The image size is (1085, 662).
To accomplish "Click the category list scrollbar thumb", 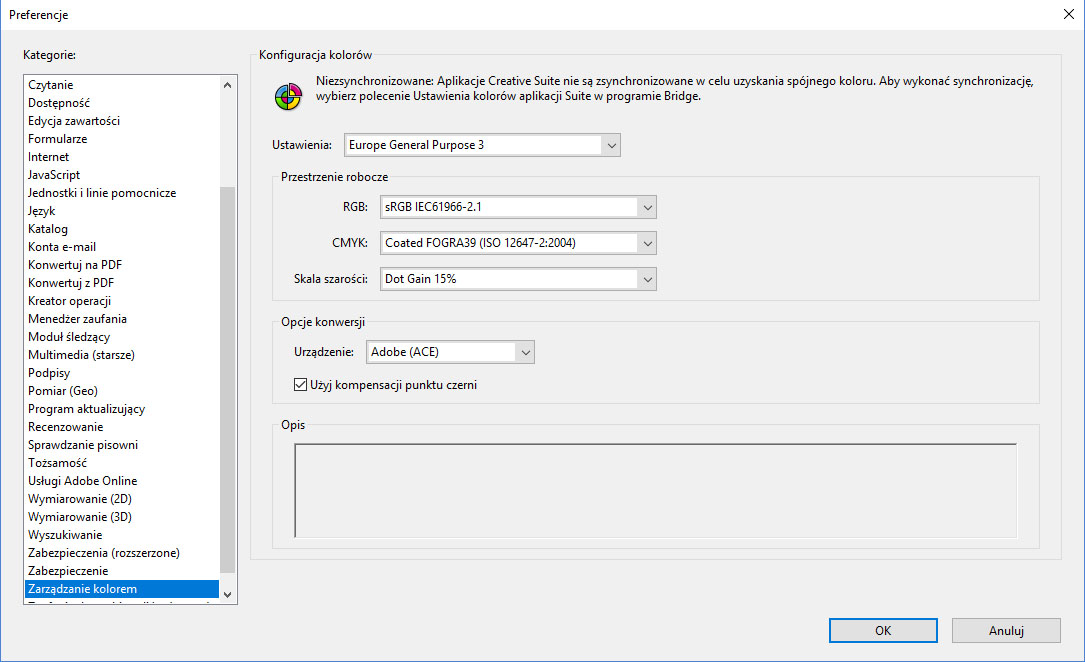I will 228,380.
